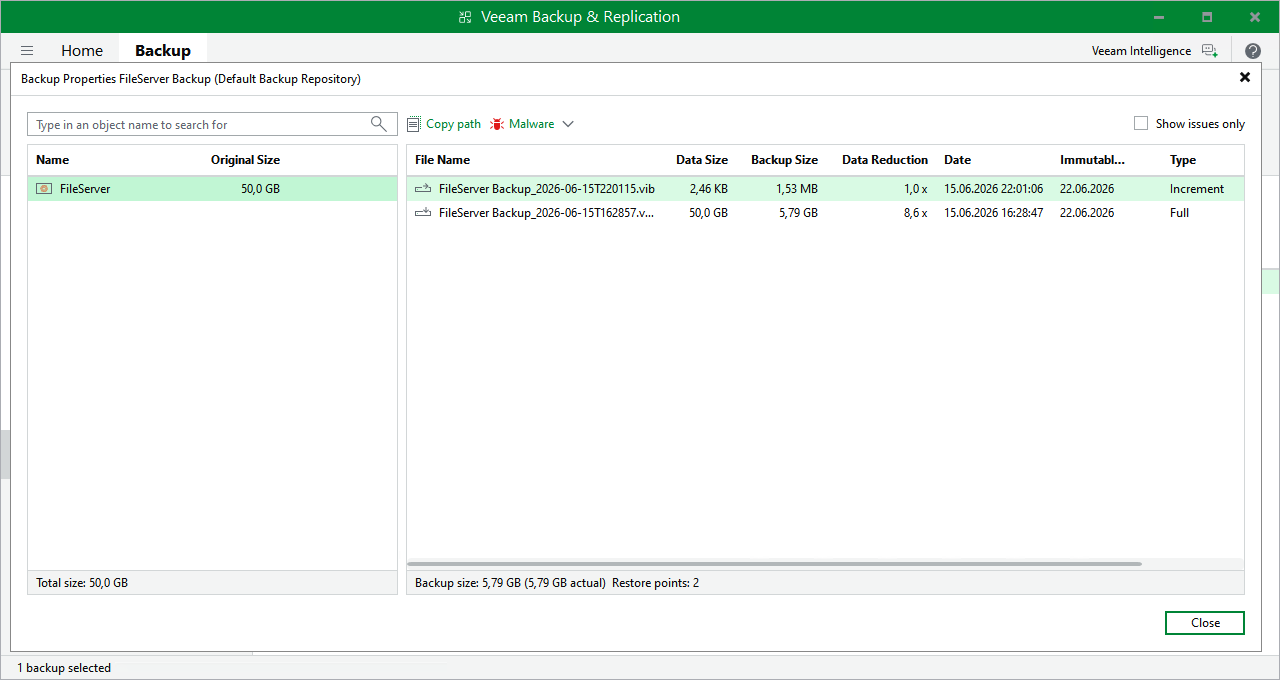Sort by Backup Size column
The height and width of the screenshot is (680, 1280).
pyautogui.click(x=784, y=160)
